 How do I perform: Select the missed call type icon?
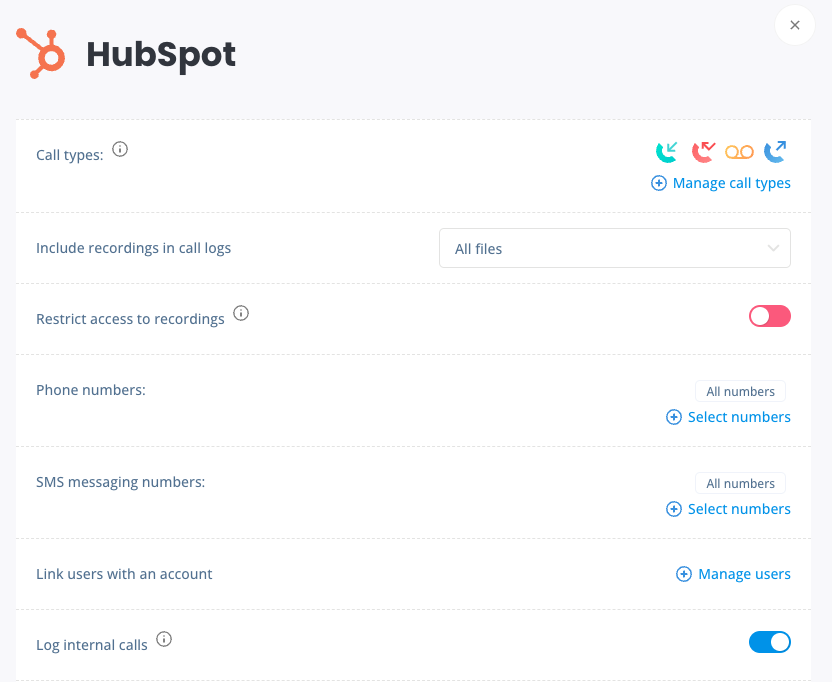[703, 152]
